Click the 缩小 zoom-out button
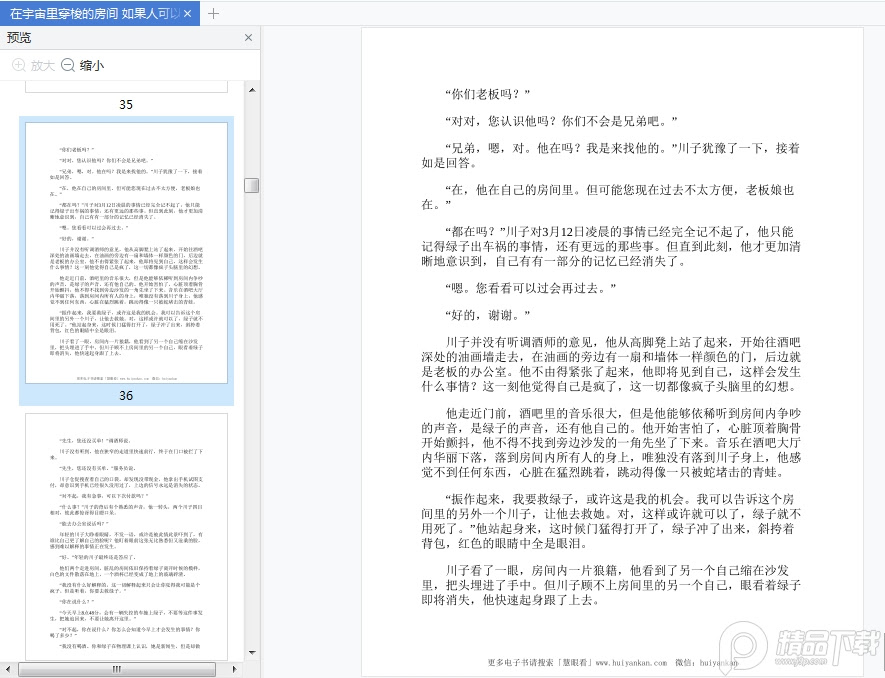This screenshot has height=678, width=885. click(82, 65)
